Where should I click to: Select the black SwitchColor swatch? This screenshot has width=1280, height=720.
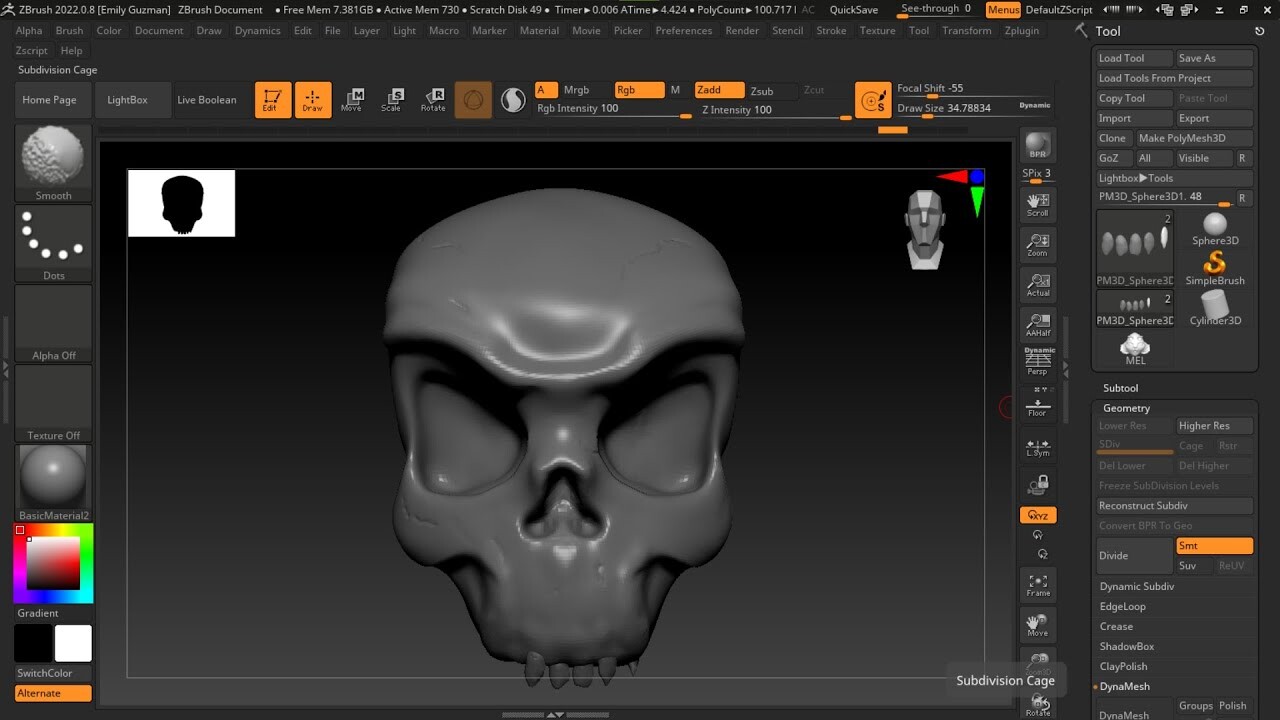click(31, 644)
